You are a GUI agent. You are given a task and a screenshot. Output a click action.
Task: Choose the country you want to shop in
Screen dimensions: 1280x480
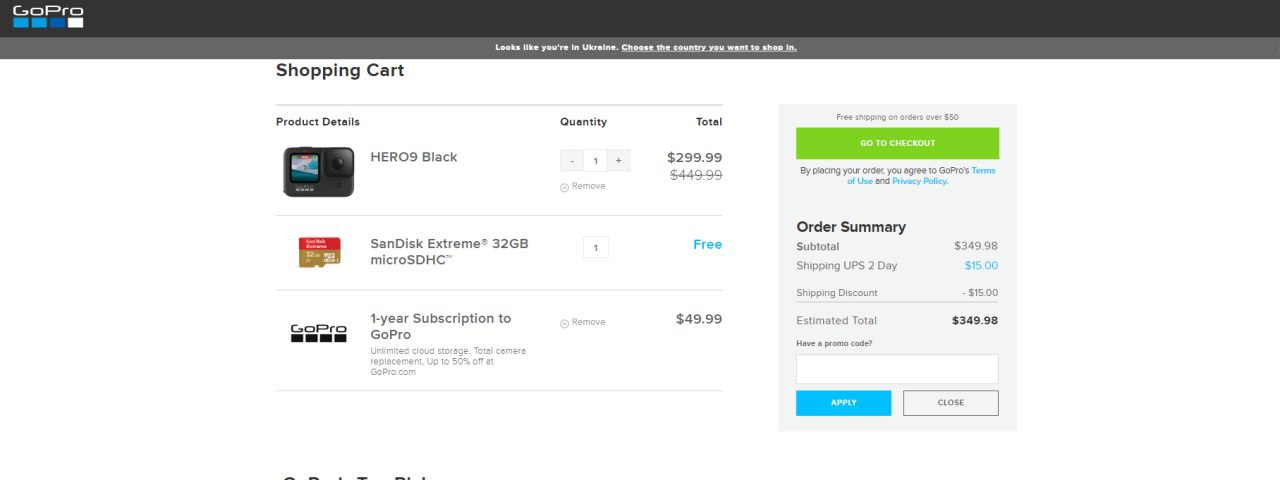point(709,47)
